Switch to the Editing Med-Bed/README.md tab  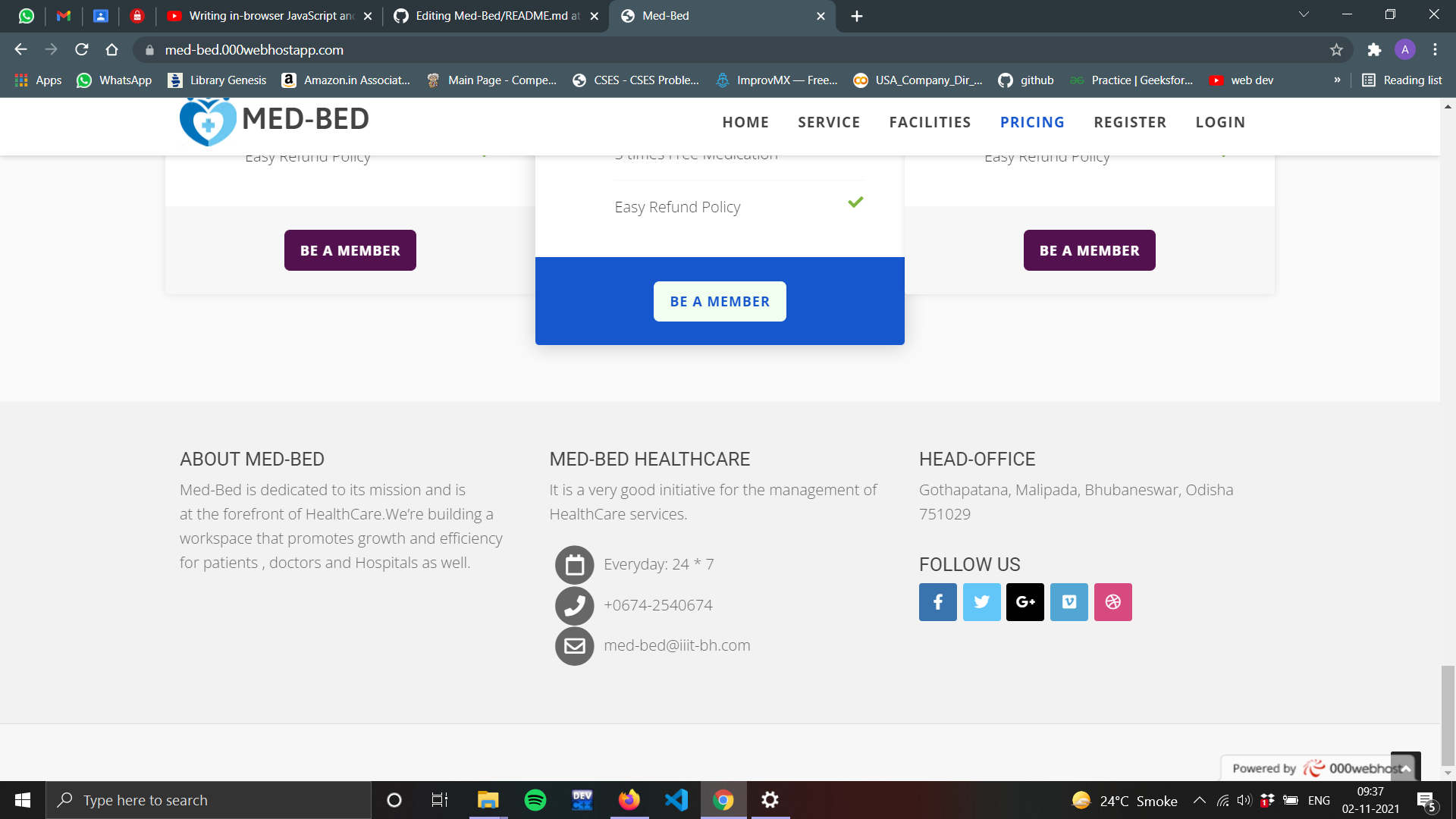[x=493, y=15]
